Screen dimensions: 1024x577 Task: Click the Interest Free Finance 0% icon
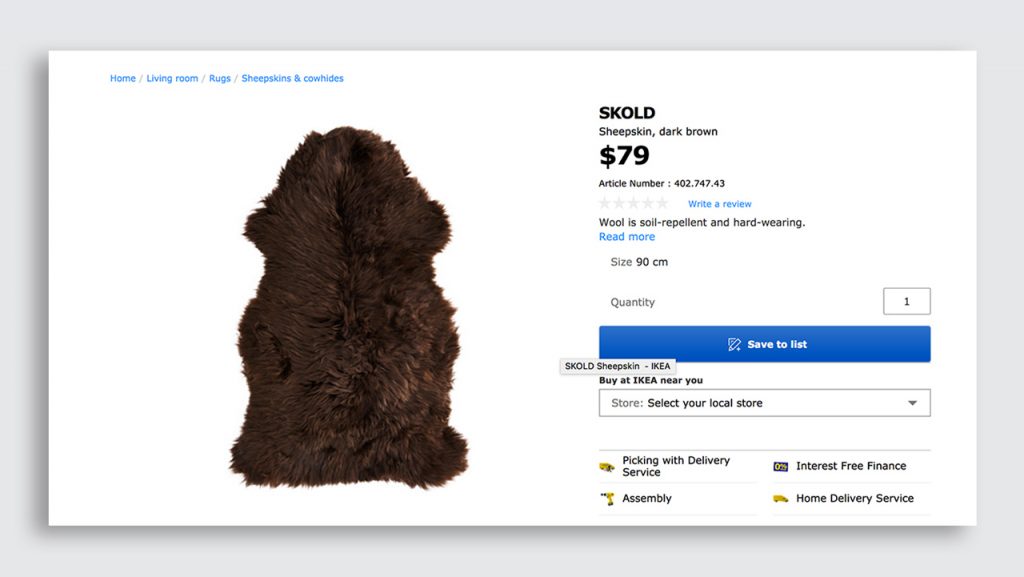coord(782,466)
